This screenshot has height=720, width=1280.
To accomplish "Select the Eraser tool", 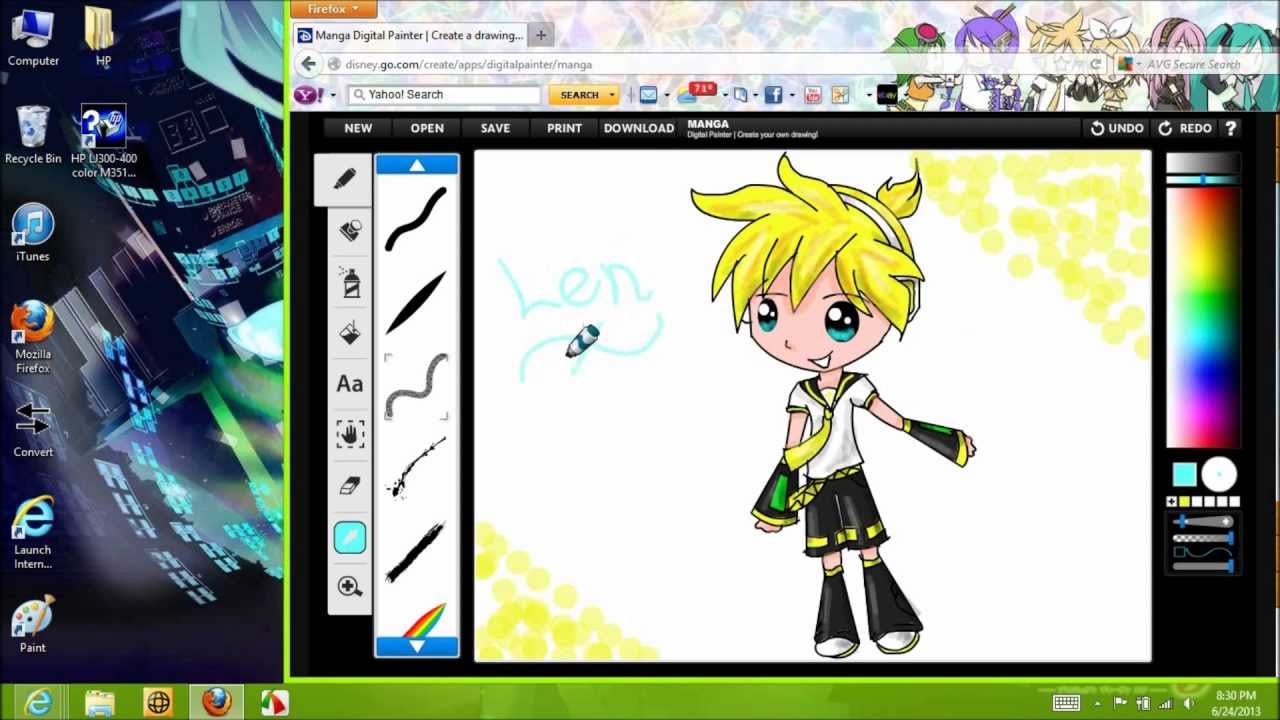I will pos(350,485).
